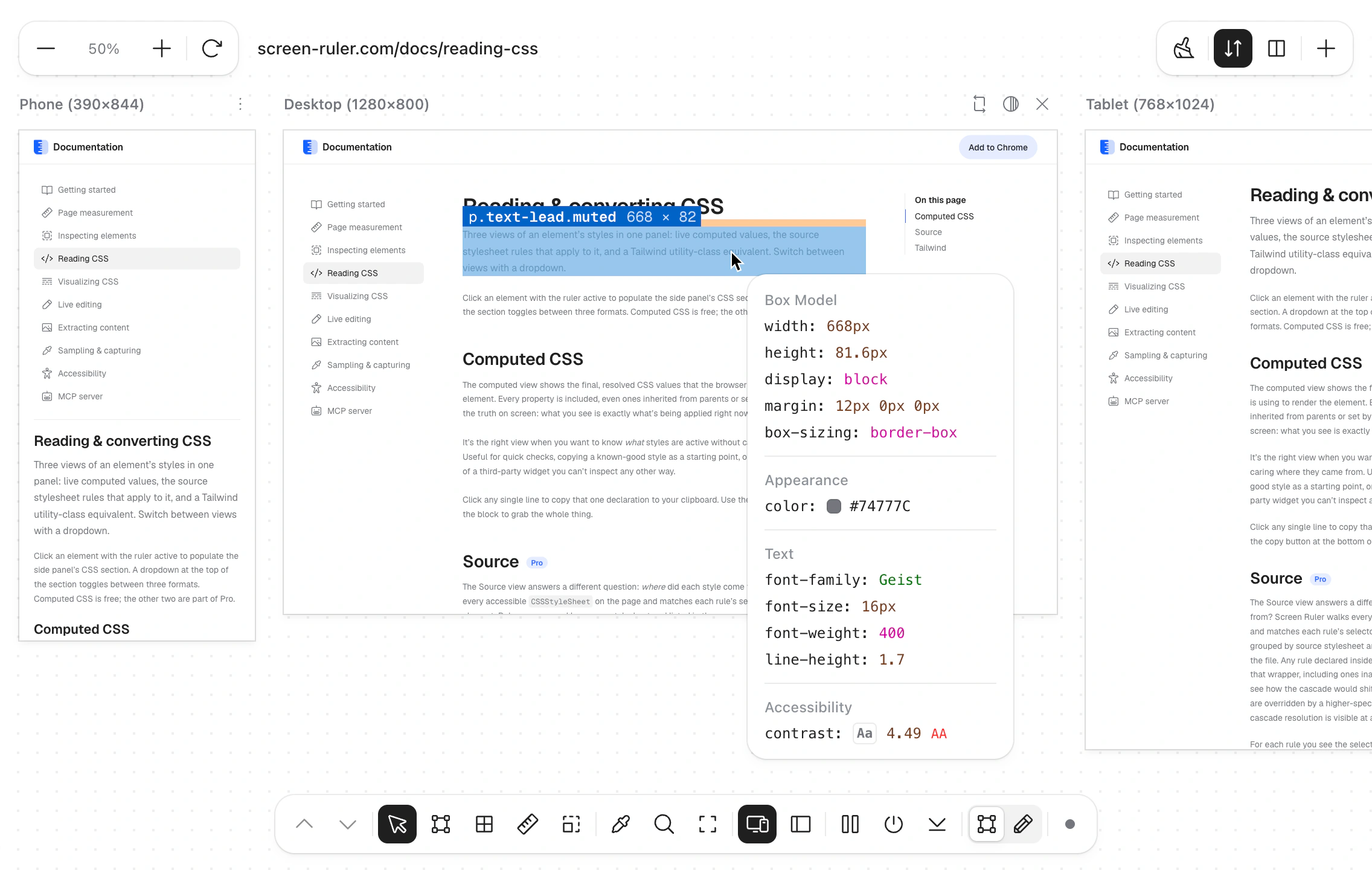
Task: Add a new viewport with the top-right plus icon
Action: pos(1326,48)
